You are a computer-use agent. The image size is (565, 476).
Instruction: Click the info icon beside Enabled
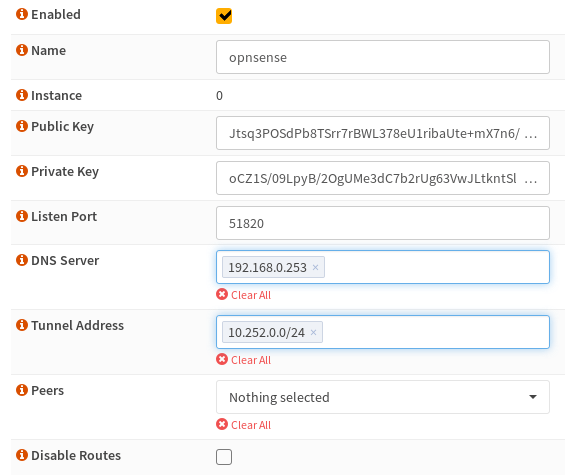pyautogui.click(x=22, y=14)
